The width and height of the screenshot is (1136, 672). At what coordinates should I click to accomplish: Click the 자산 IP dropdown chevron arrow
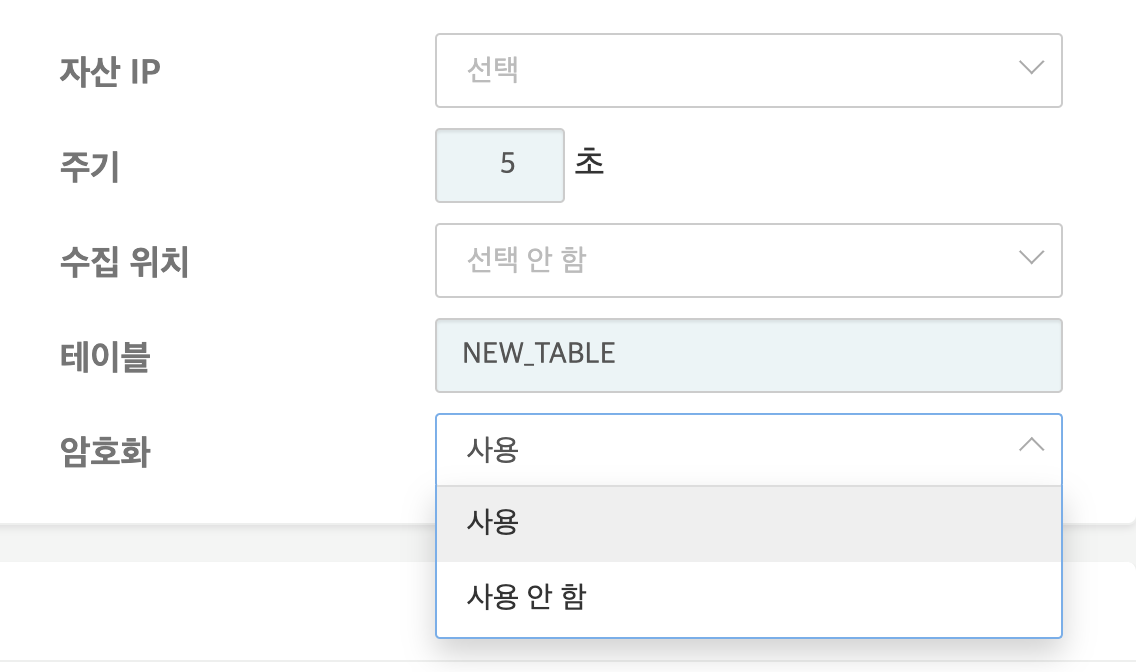click(1031, 69)
